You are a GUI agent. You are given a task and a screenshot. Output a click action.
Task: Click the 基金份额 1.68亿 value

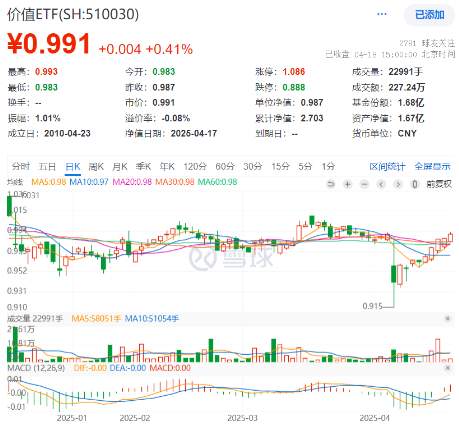tap(411, 103)
